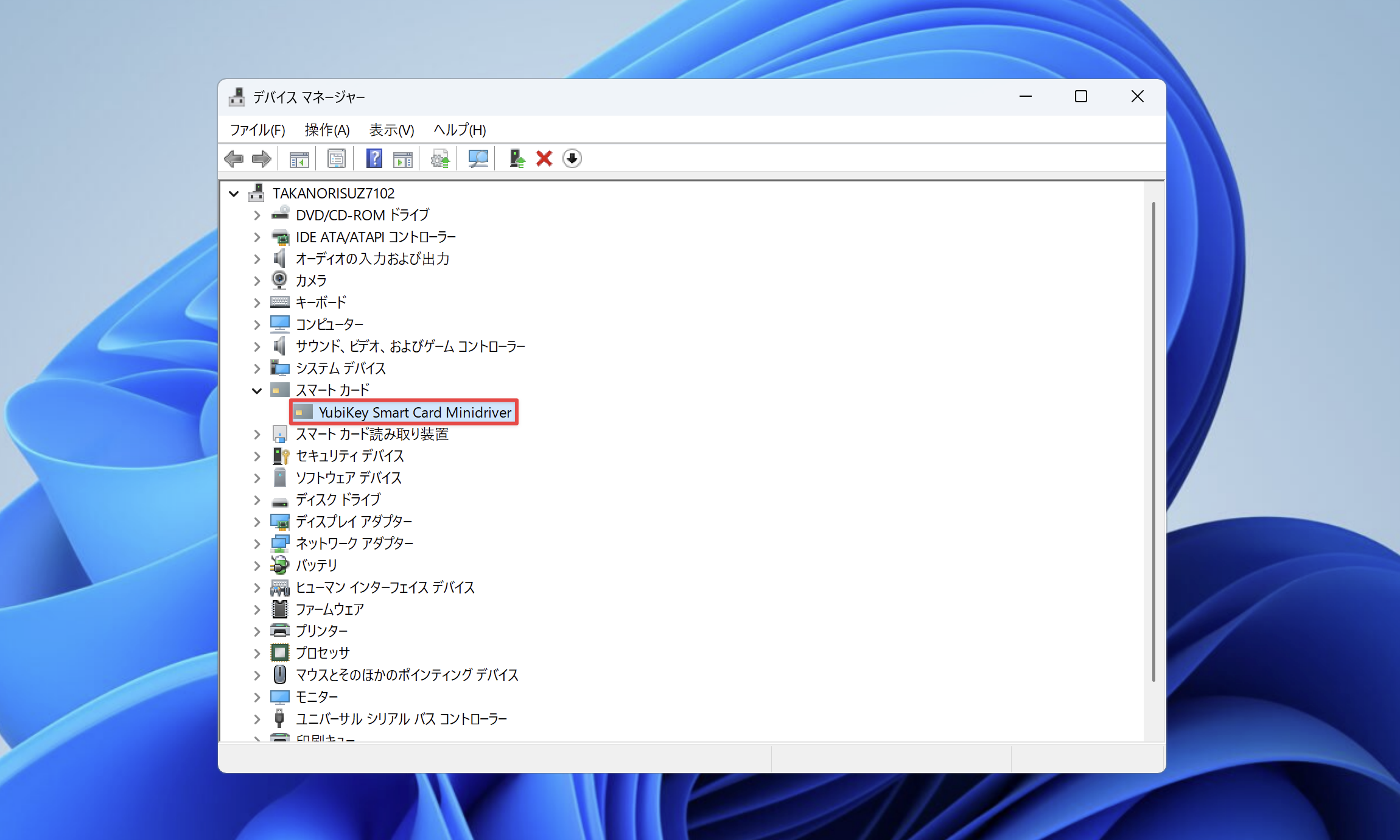Select the ファームウェア chip icon
This screenshot has height=840, width=1400.
(280, 609)
